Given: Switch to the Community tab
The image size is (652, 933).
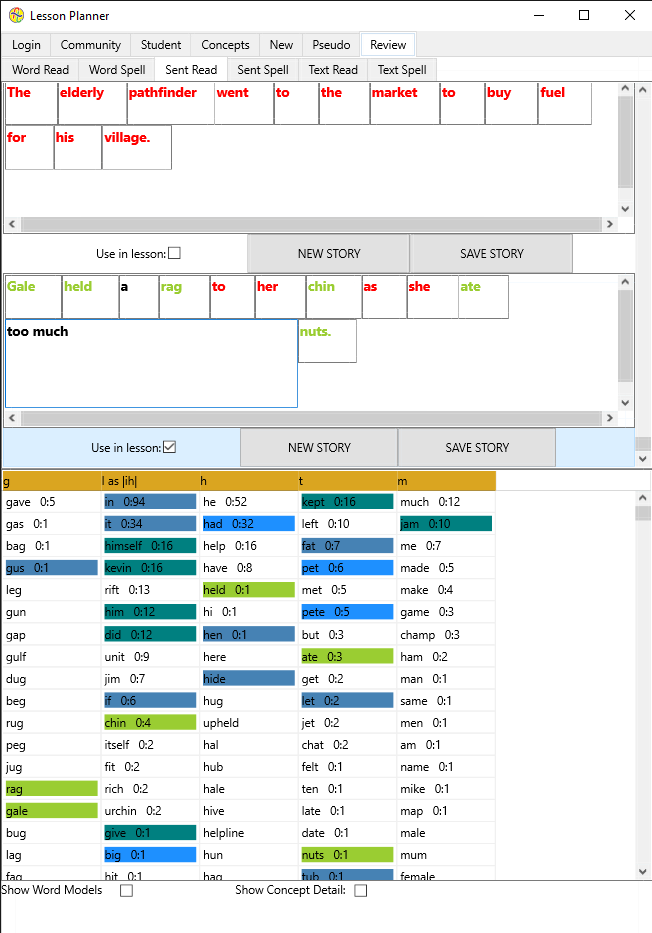Looking at the screenshot, I should click(x=90, y=45).
